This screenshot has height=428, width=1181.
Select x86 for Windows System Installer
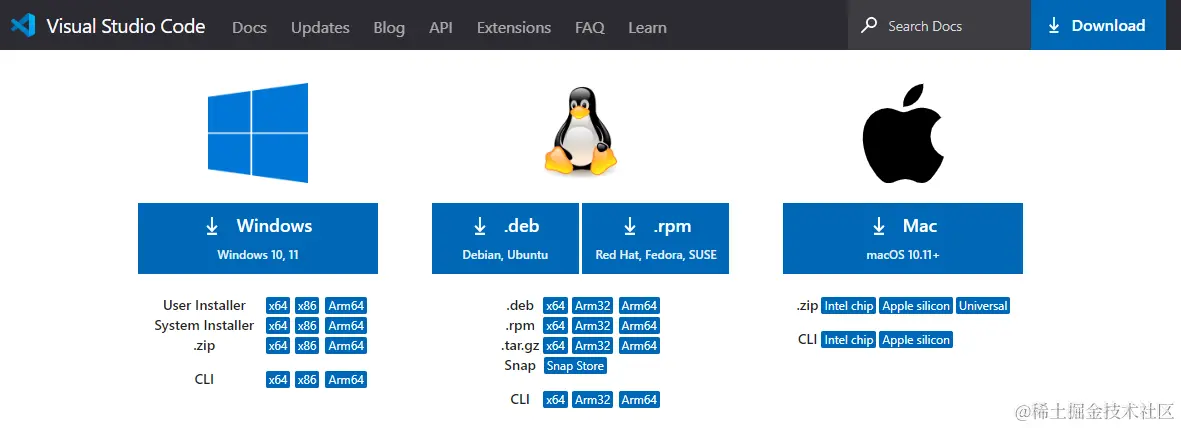coord(307,326)
